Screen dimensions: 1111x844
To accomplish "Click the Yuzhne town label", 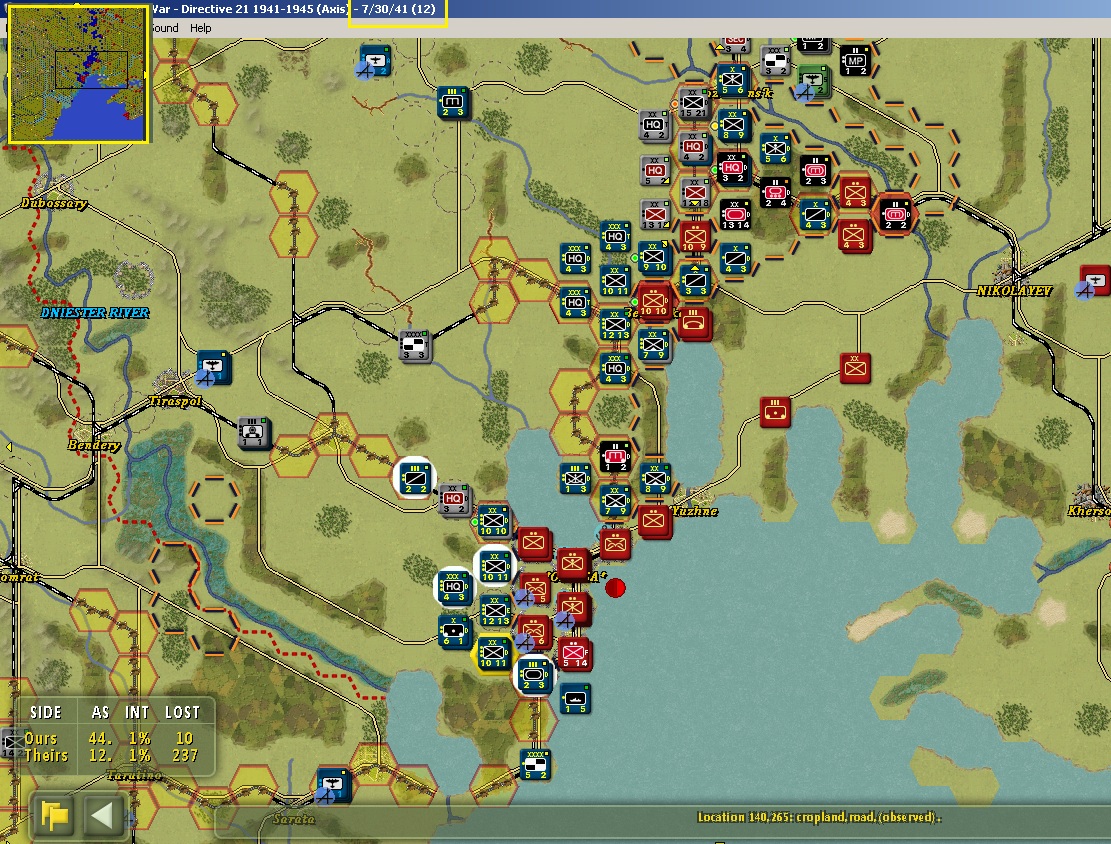I will 694,511.
